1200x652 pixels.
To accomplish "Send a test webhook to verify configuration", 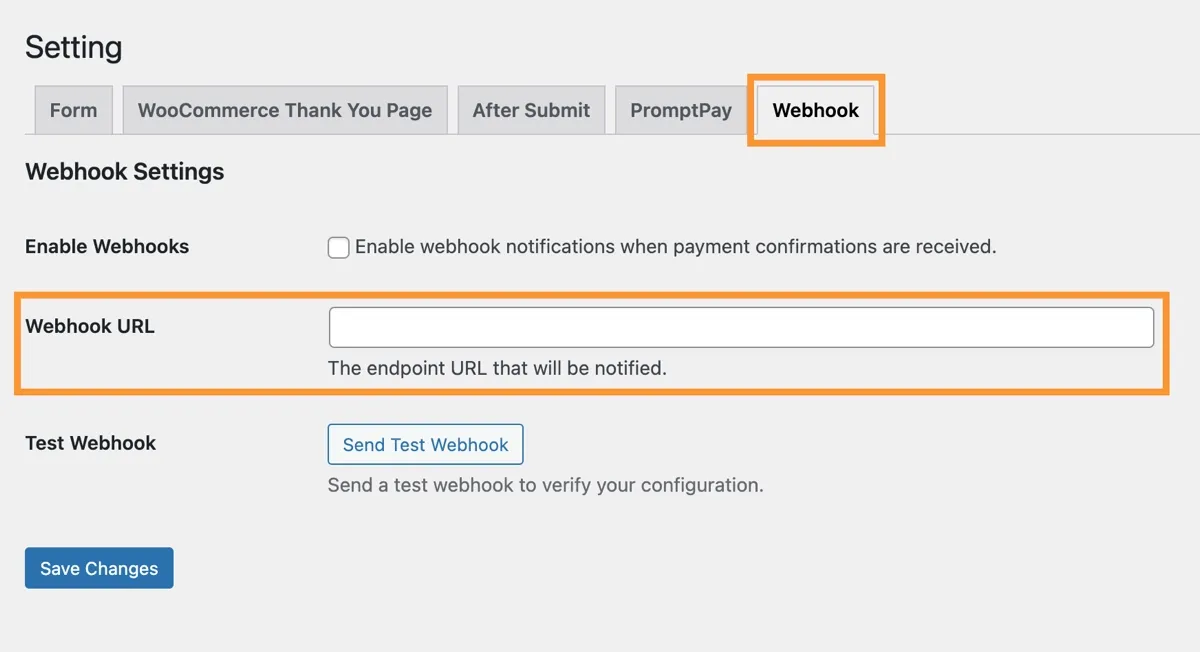I will [x=425, y=444].
